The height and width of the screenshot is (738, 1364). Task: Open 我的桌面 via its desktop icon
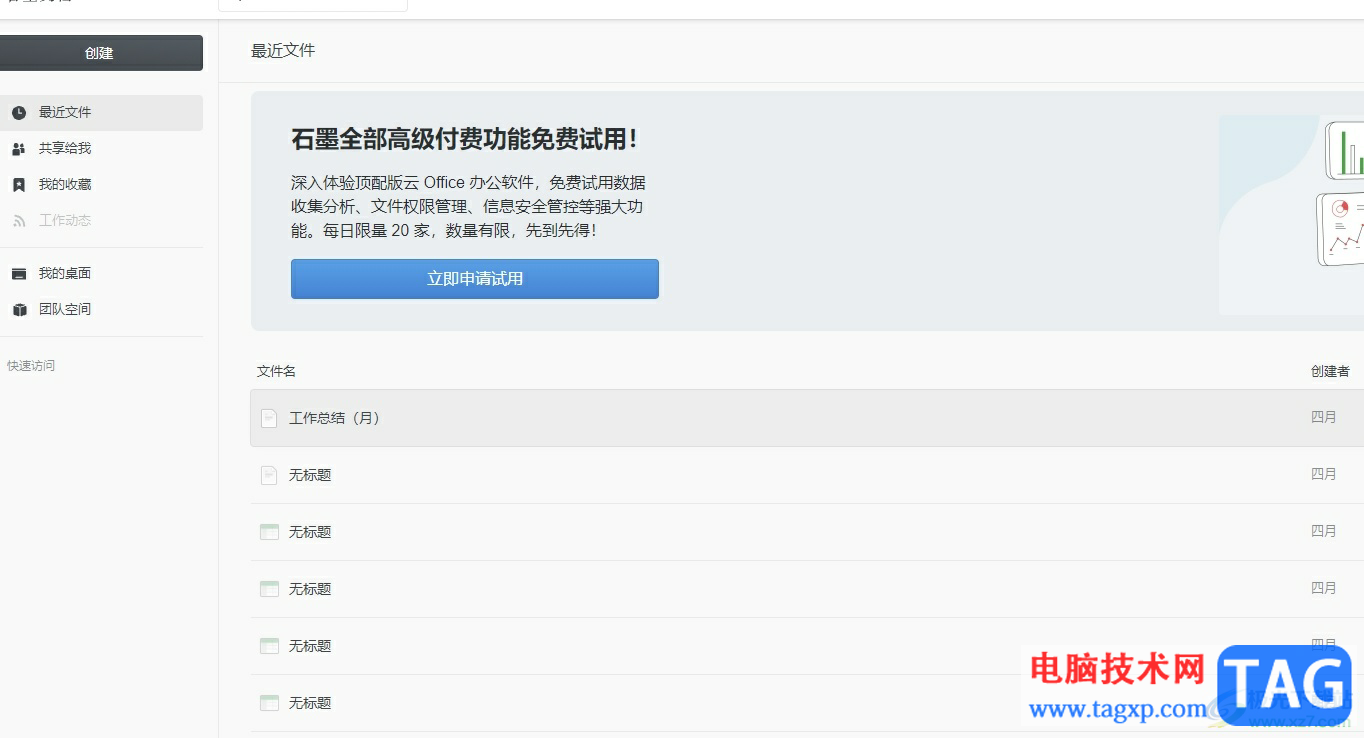tap(19, 273)
